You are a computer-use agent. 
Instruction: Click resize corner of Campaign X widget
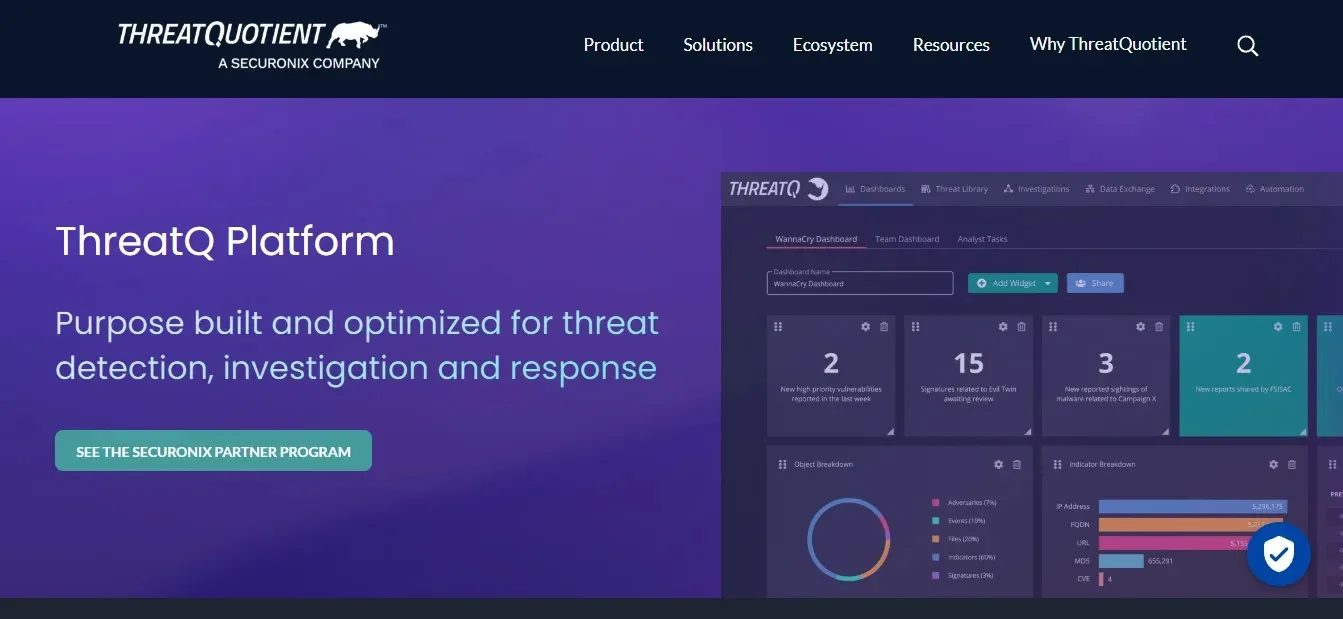[x=1165, y=431]
